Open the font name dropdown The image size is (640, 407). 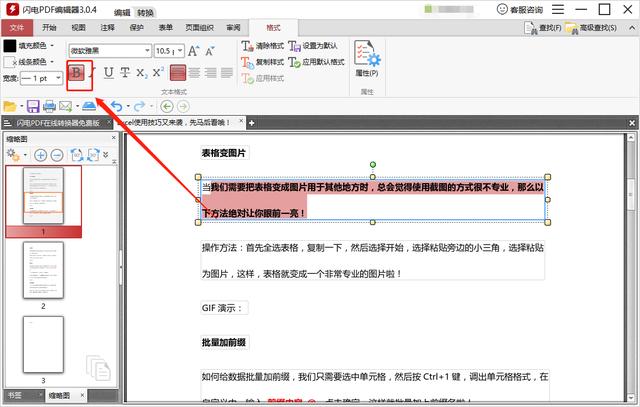click(147, 51)
